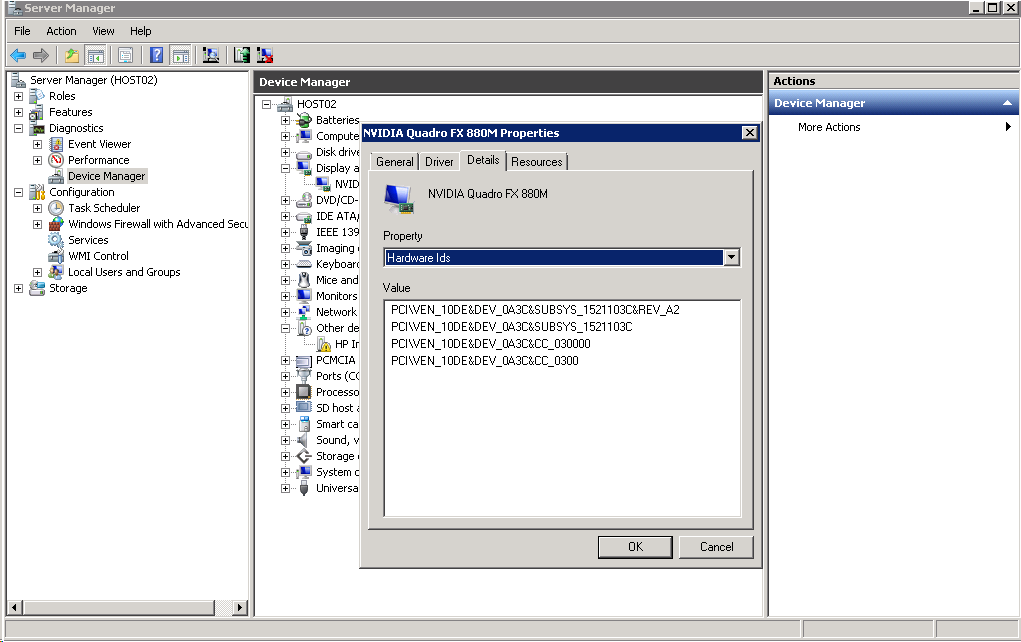Toggle the Show/Hide Action Pane icon
Image resolution: width=1021 pixels, height=642 pixels.
click(x=181, y=56)
